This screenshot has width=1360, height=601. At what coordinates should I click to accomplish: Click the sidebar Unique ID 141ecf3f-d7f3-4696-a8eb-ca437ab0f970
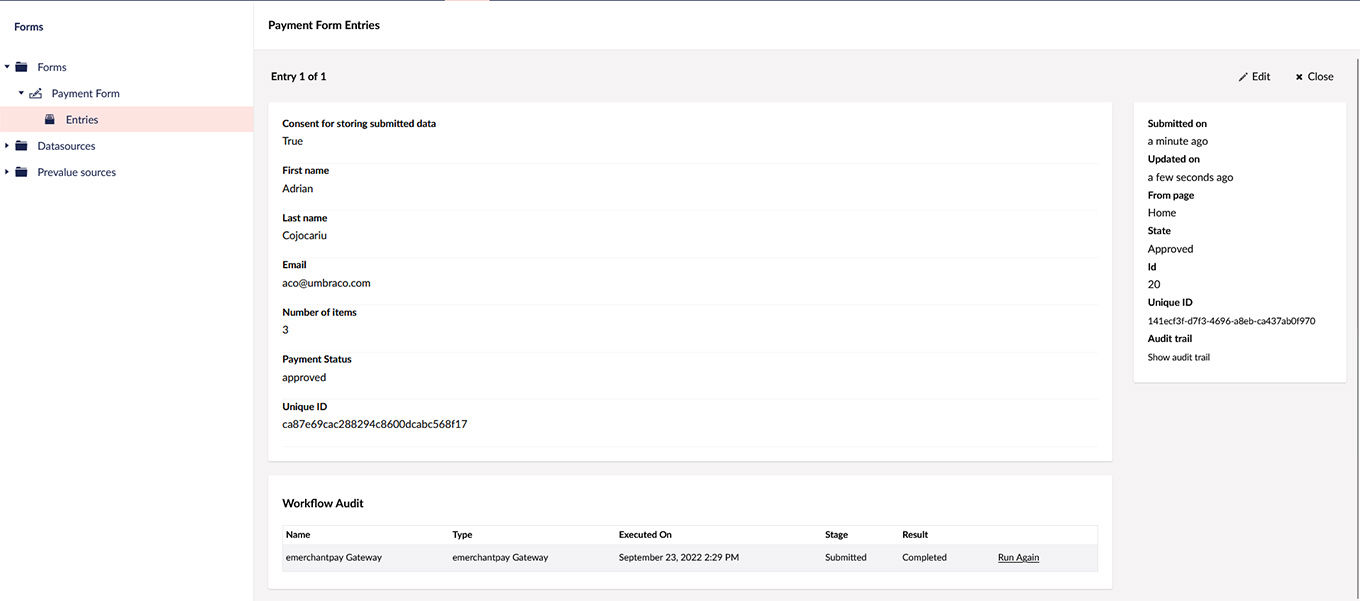click(x=1231, y=321)
